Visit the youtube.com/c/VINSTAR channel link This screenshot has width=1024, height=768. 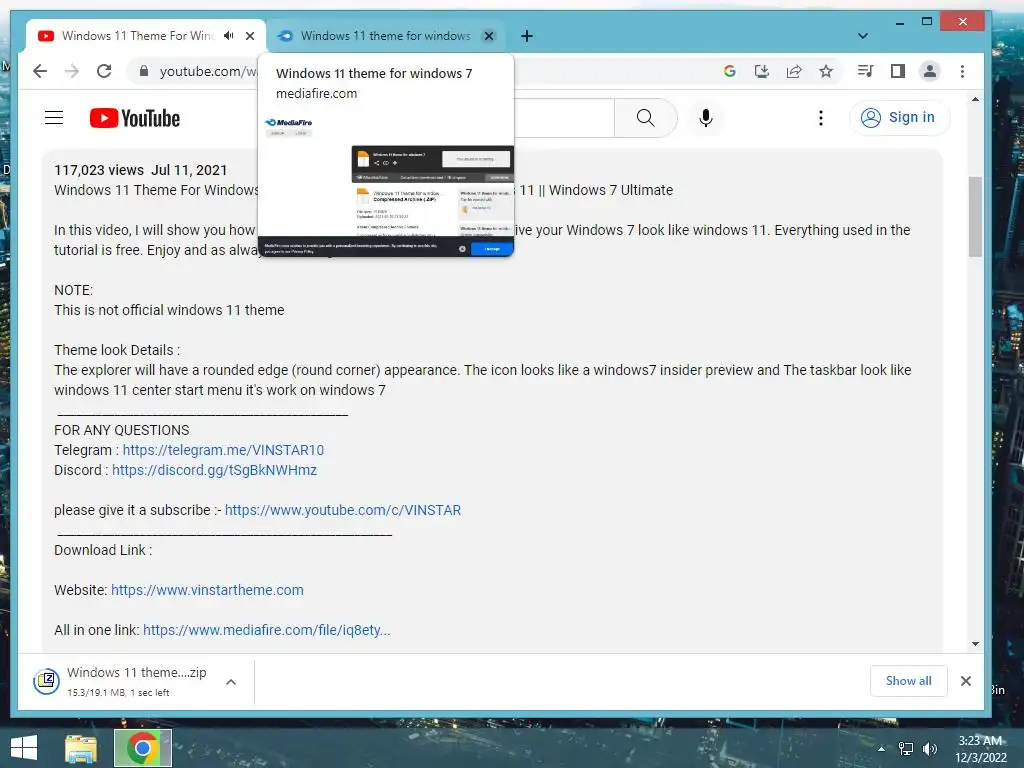point(343,510)
